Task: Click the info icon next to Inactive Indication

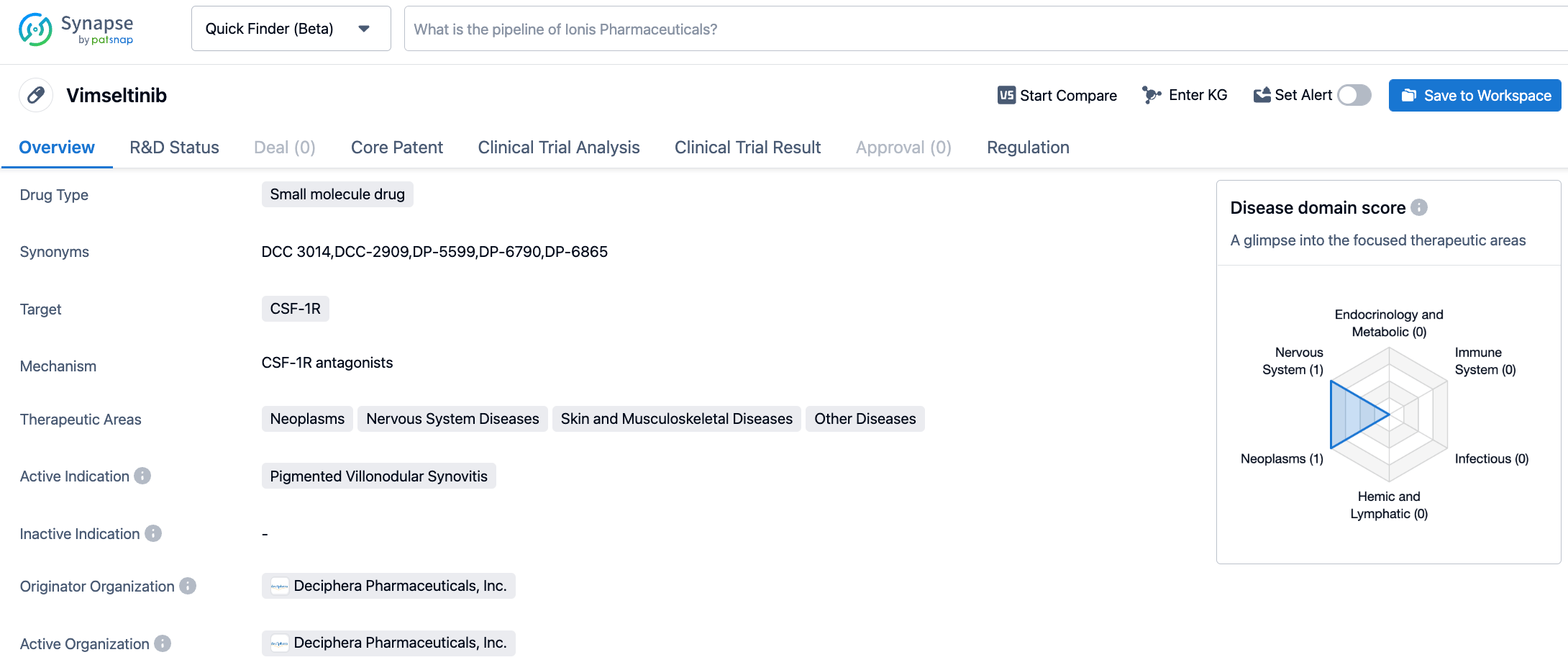Action: click(x=152, y=534)
